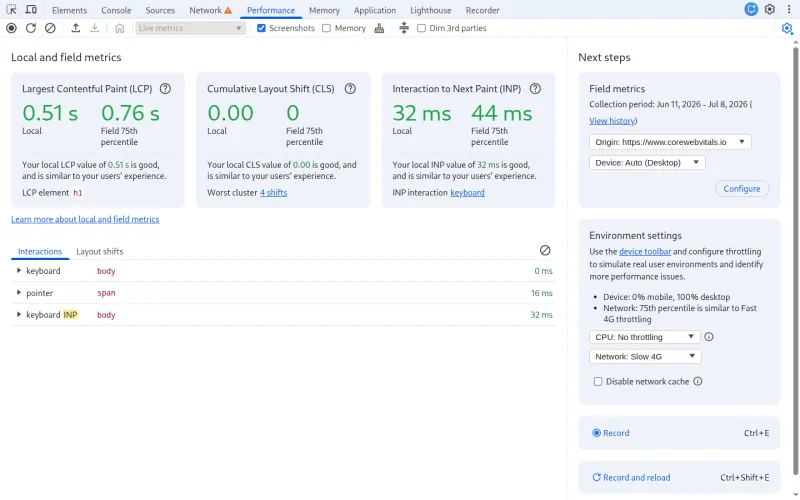Screen dimensions: 800x500
Task: Open the Memory panel tab
Action: click(324, 10)
